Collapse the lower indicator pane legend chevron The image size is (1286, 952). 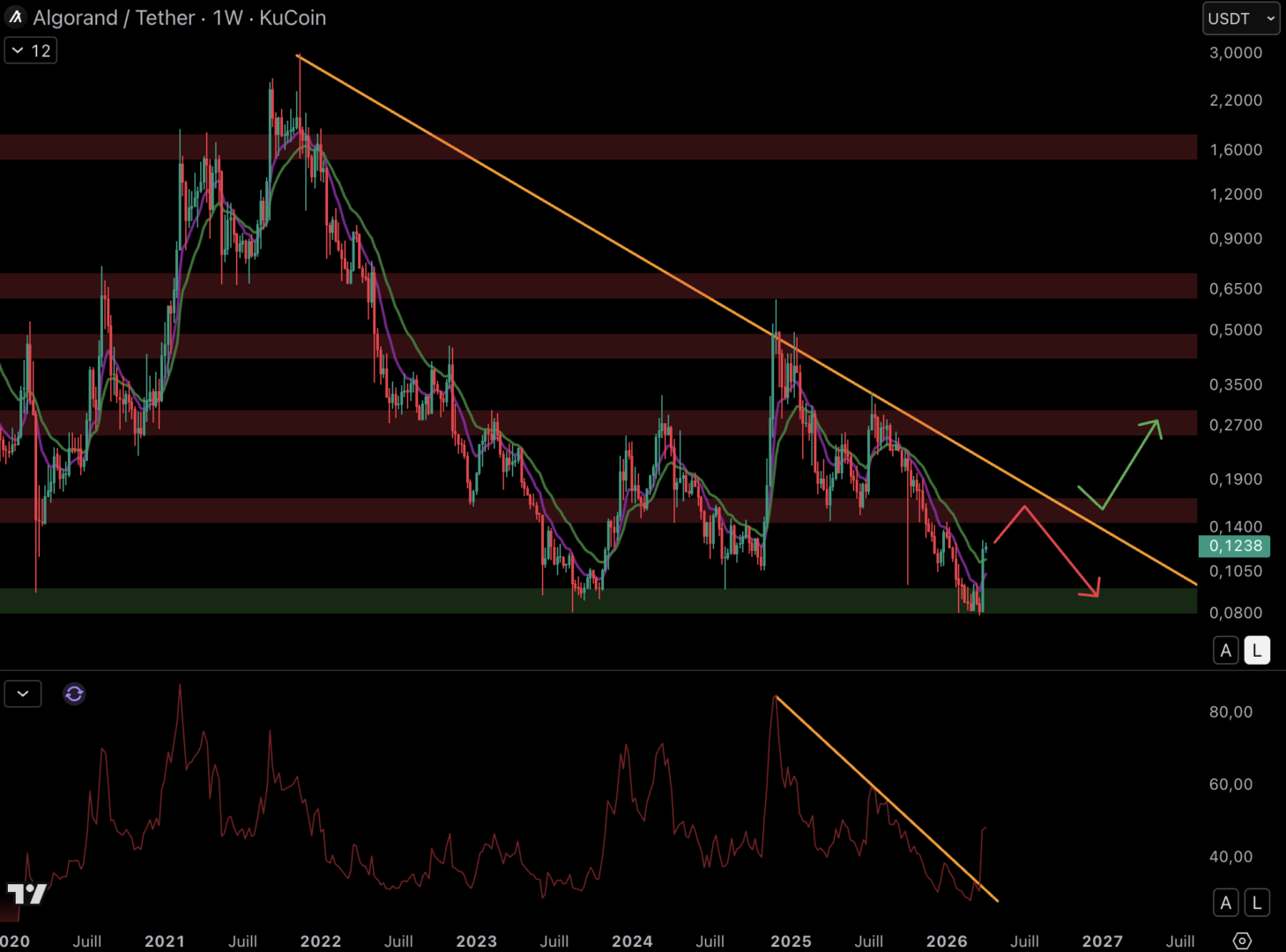[x=23, y=694]
